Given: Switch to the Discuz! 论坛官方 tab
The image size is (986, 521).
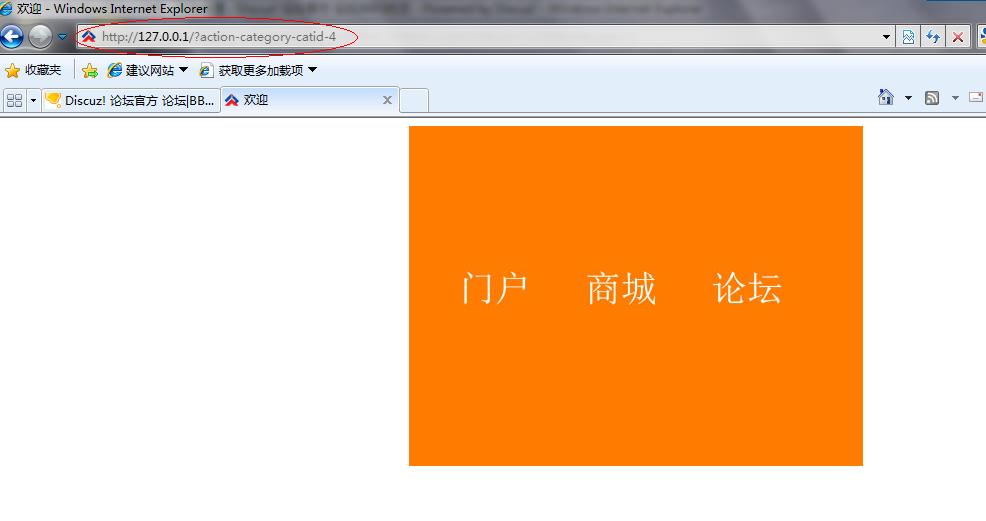Looking at the screenshot, I should pos(131,100).
